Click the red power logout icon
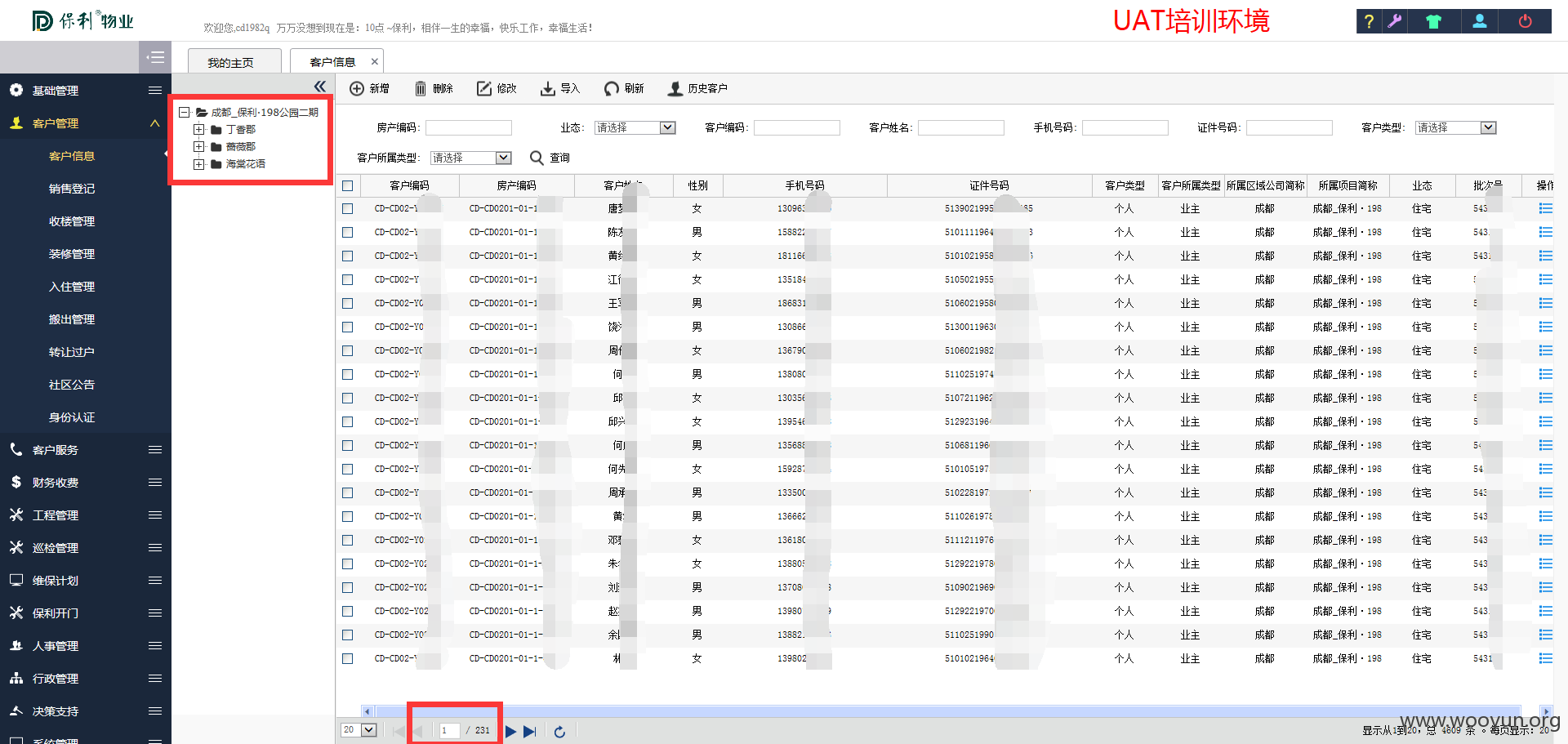1568x744 pixels. pos(1525,21)
